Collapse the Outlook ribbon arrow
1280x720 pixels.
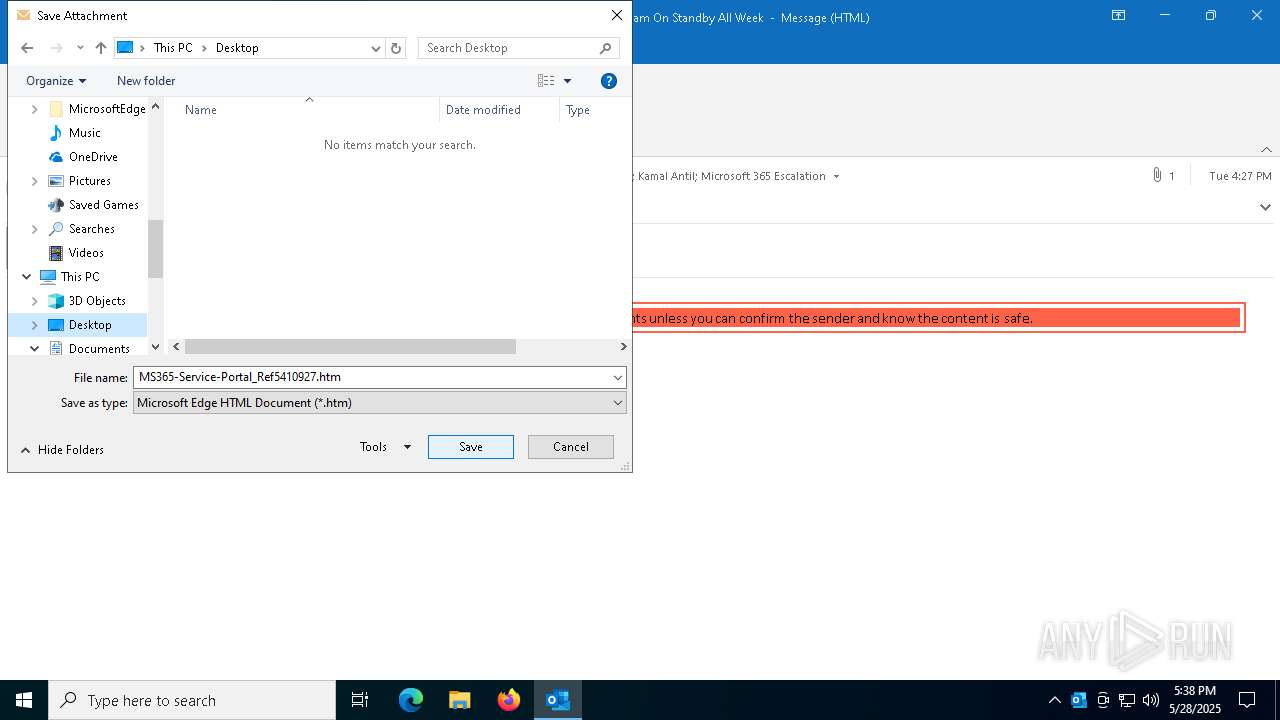tap(1266, 149)
